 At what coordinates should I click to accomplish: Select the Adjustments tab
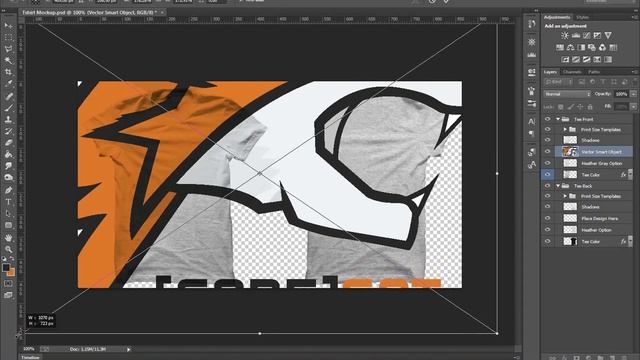pyautogui.click(x=557, y=17)
